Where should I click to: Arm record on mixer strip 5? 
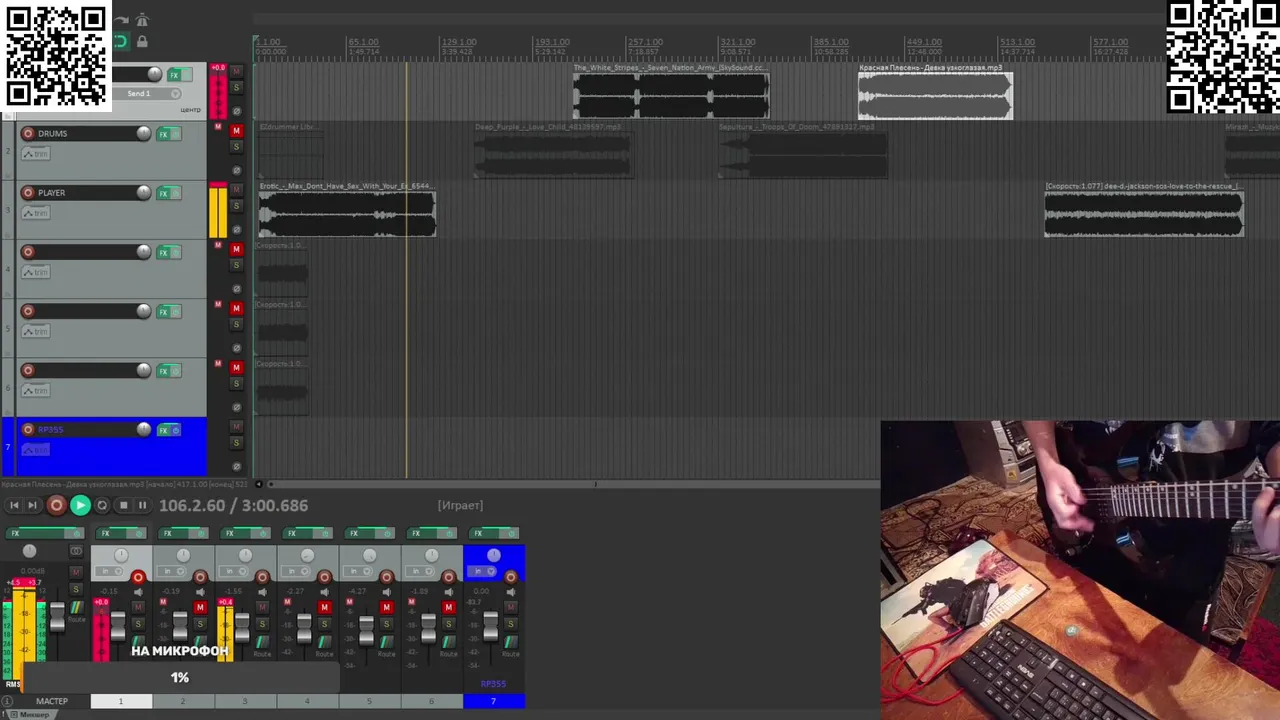click(x=387, y=577)
